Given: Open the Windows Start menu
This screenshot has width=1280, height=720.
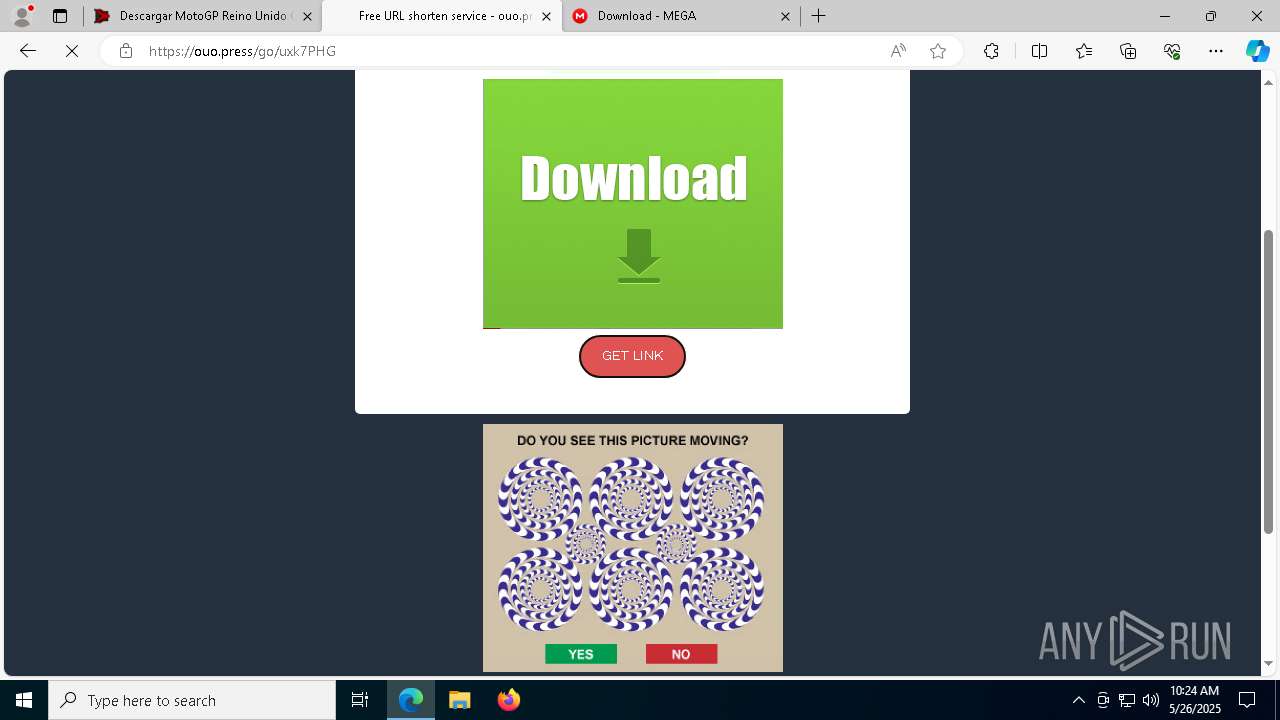Looking at the screenshot, I should (24, 700).
